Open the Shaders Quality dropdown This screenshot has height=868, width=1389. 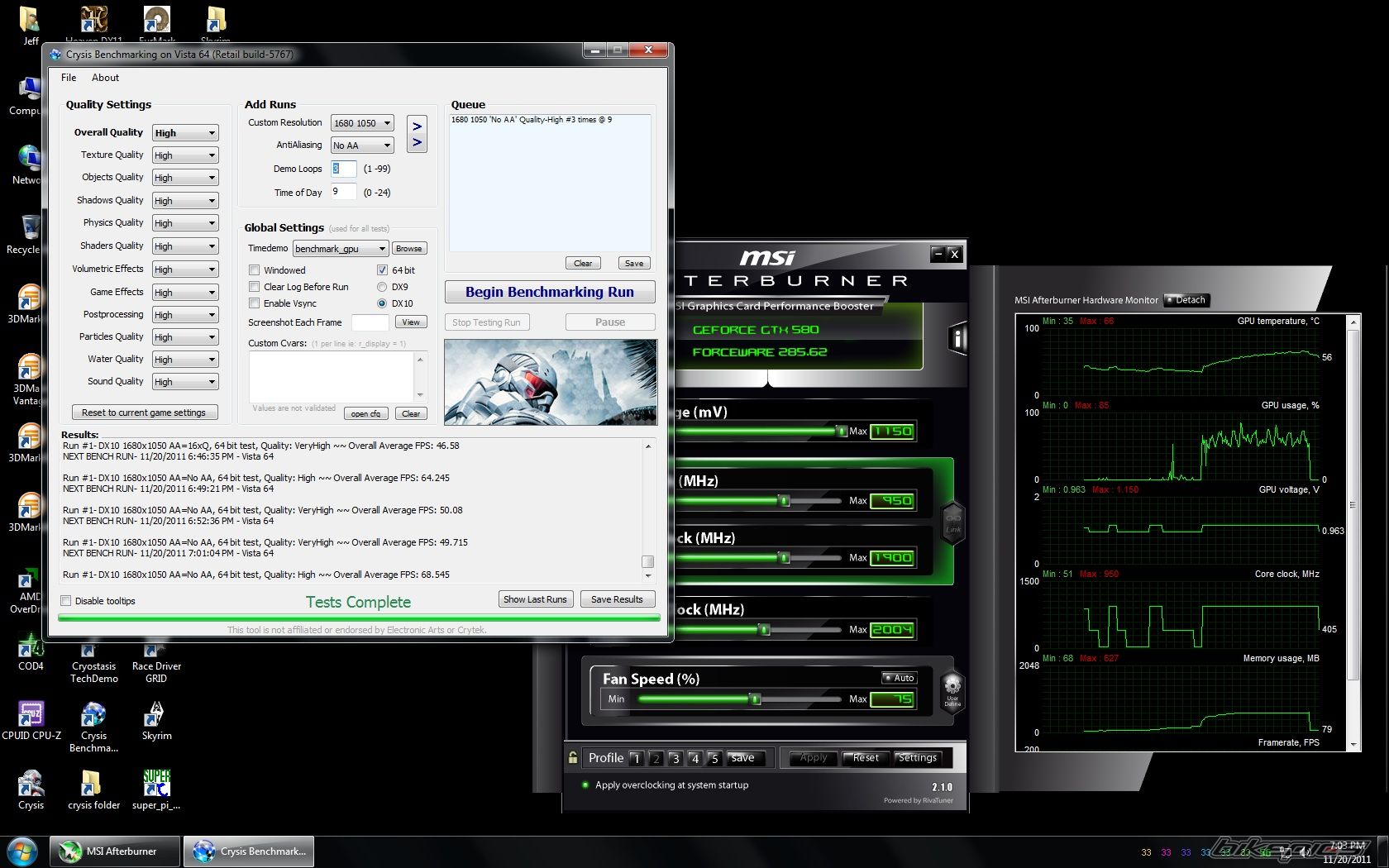click(x=185, y=246)
